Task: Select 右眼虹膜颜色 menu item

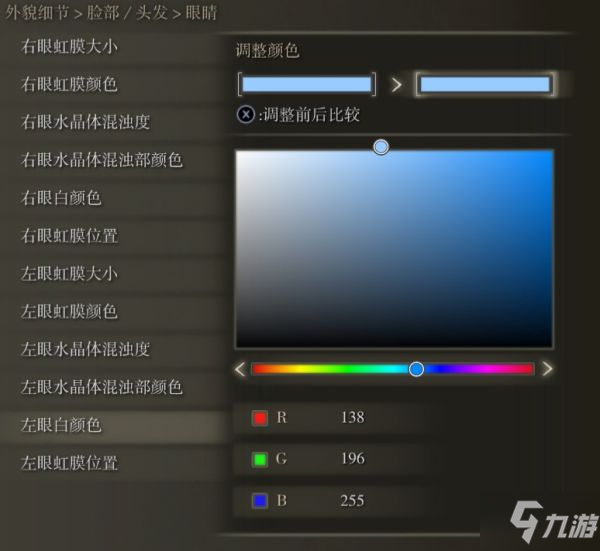Action: coord(69,84)
